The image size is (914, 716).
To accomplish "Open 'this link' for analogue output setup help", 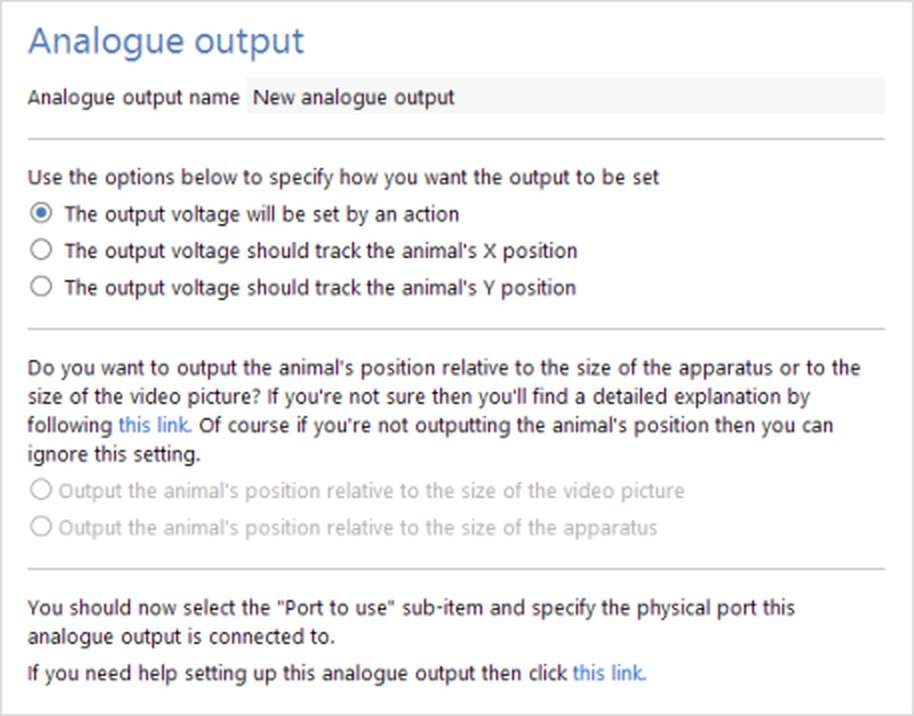I will [x=609, y=673].
